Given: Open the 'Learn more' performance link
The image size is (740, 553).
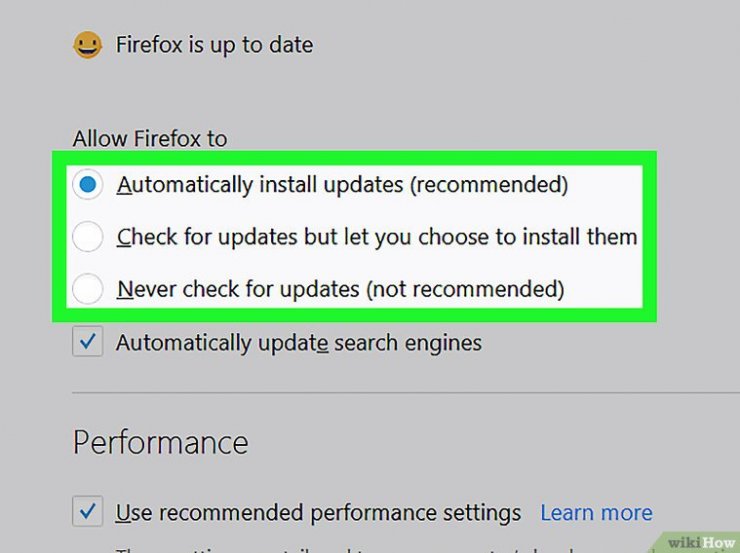Looking at the screenshot, I should tap(596, 513).
